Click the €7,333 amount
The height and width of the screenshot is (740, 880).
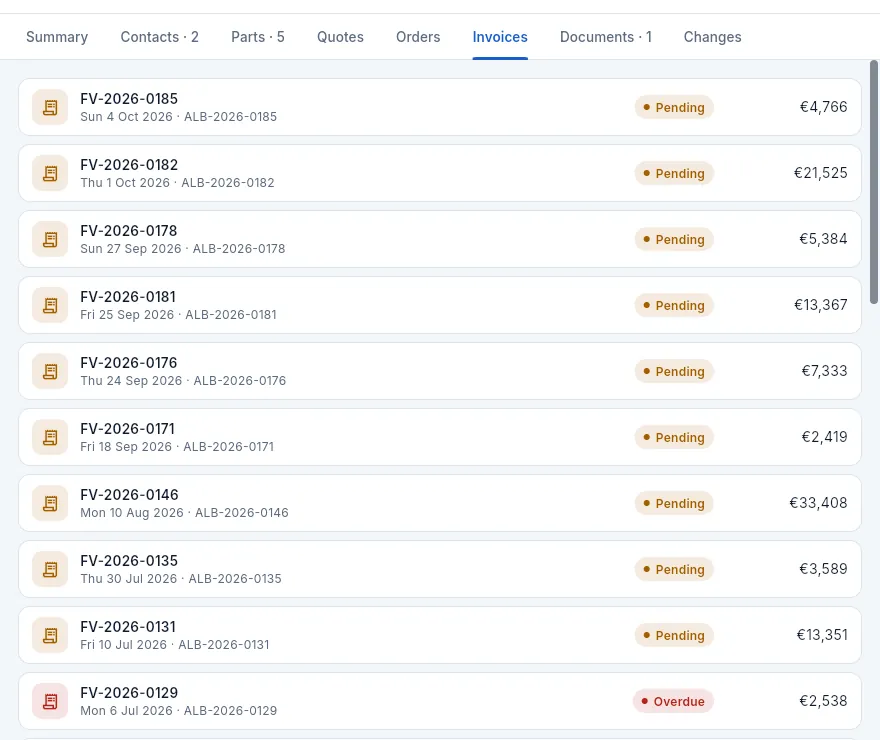click(x=824, y=371)
